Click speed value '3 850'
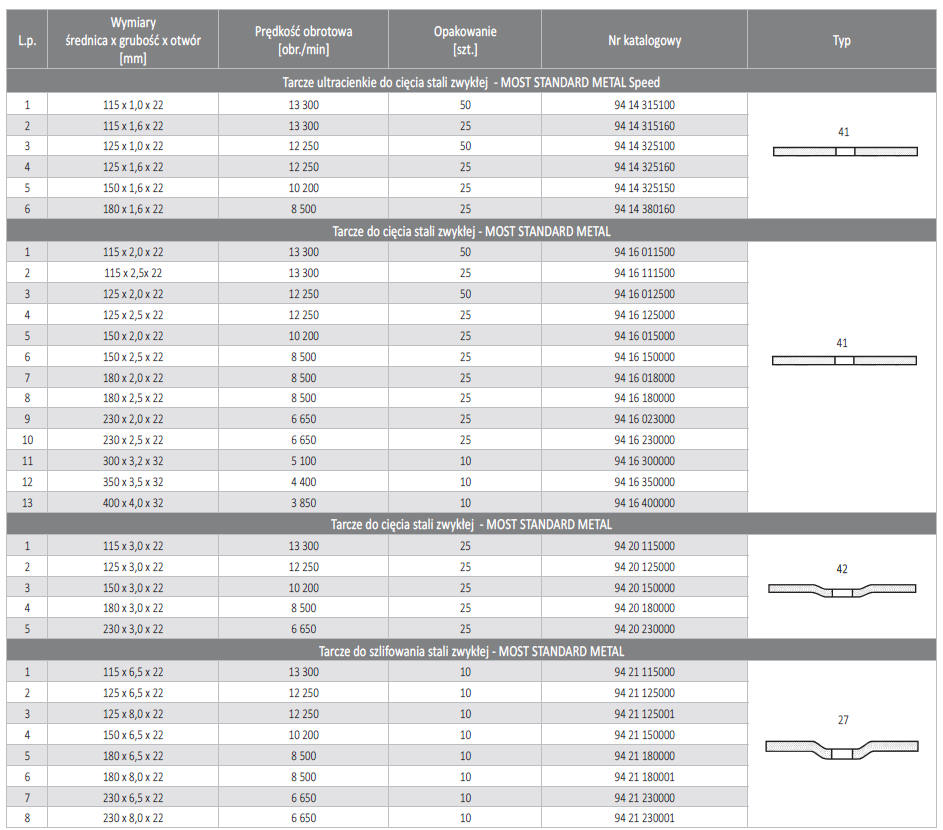Image resolution: width=943 pixels, height=830 pixels. tap(304, 503)
